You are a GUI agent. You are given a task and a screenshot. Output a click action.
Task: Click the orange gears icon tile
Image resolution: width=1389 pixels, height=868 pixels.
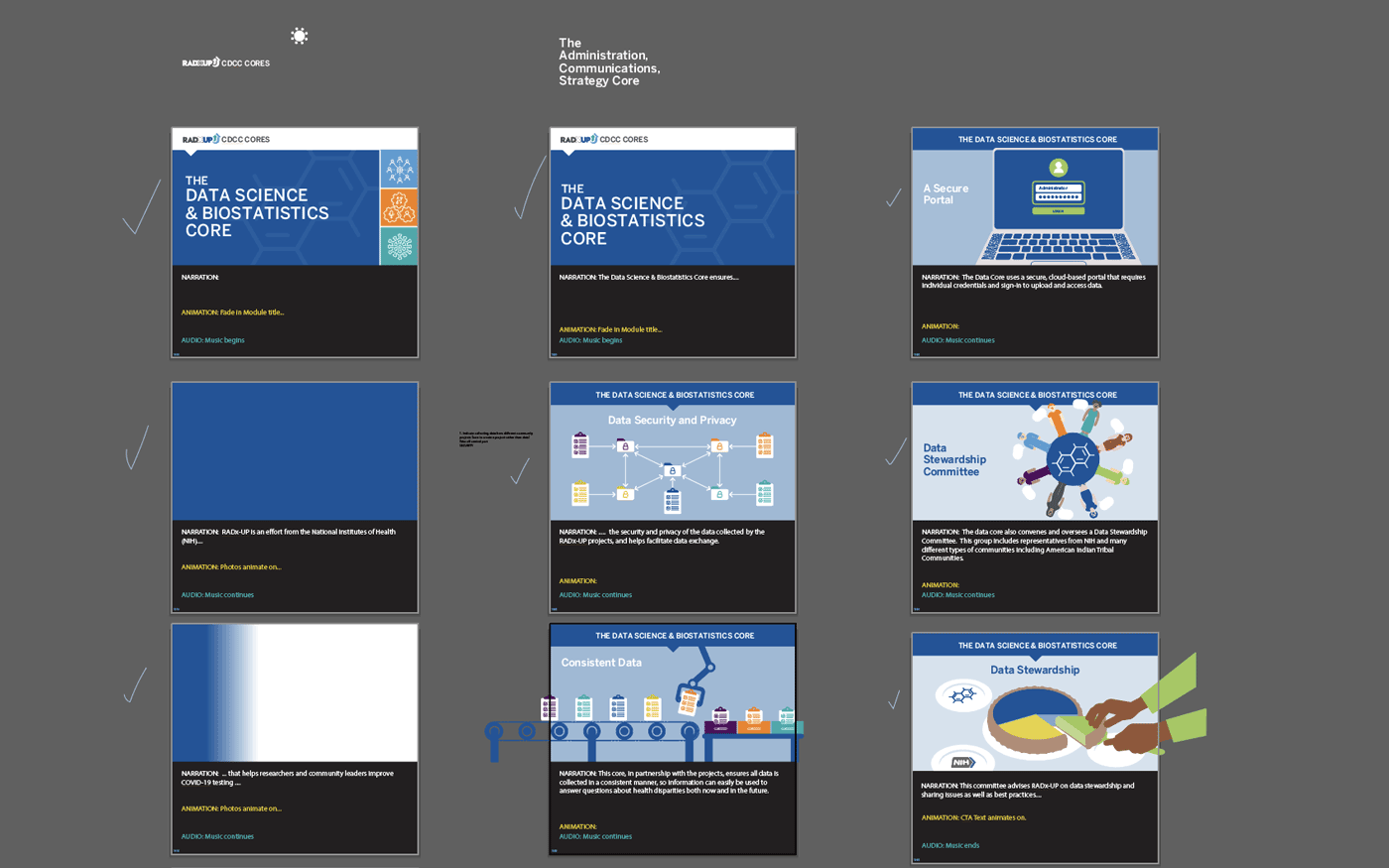tap(399, 207)
